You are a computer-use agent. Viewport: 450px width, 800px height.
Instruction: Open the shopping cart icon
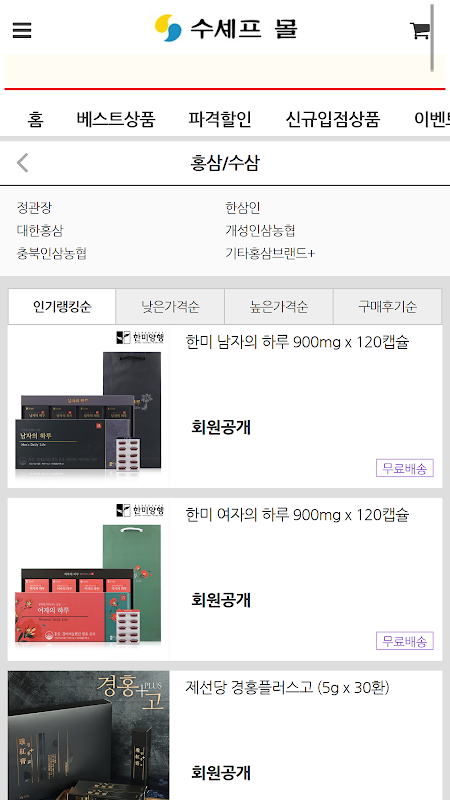point(419,31)
